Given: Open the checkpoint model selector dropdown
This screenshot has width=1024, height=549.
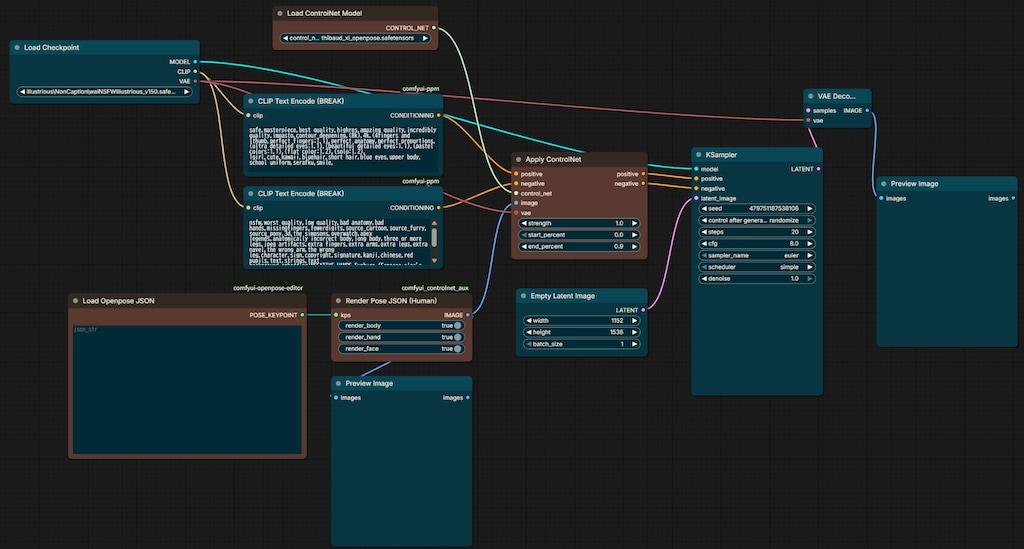Looking at the screenshot, I should tap(104, 92).
